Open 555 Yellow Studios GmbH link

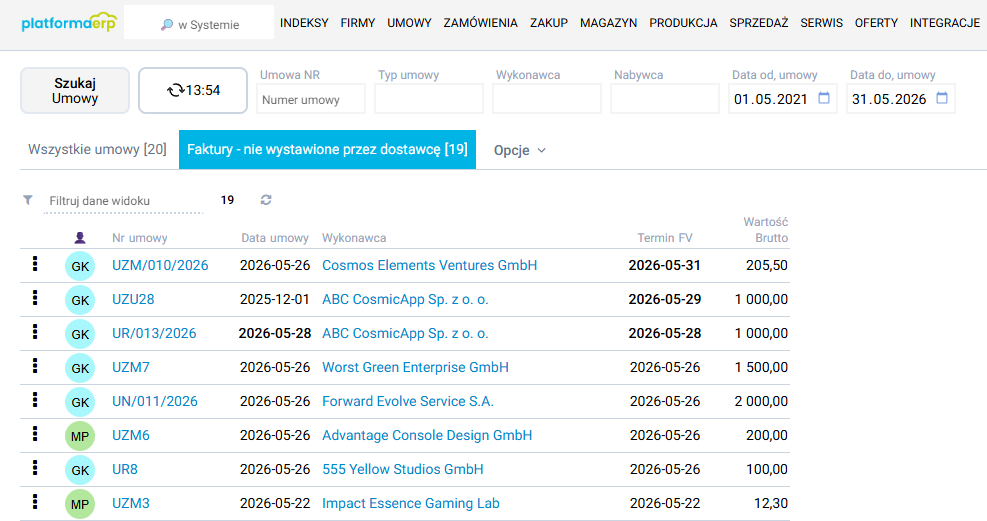[x=403, y=469]
